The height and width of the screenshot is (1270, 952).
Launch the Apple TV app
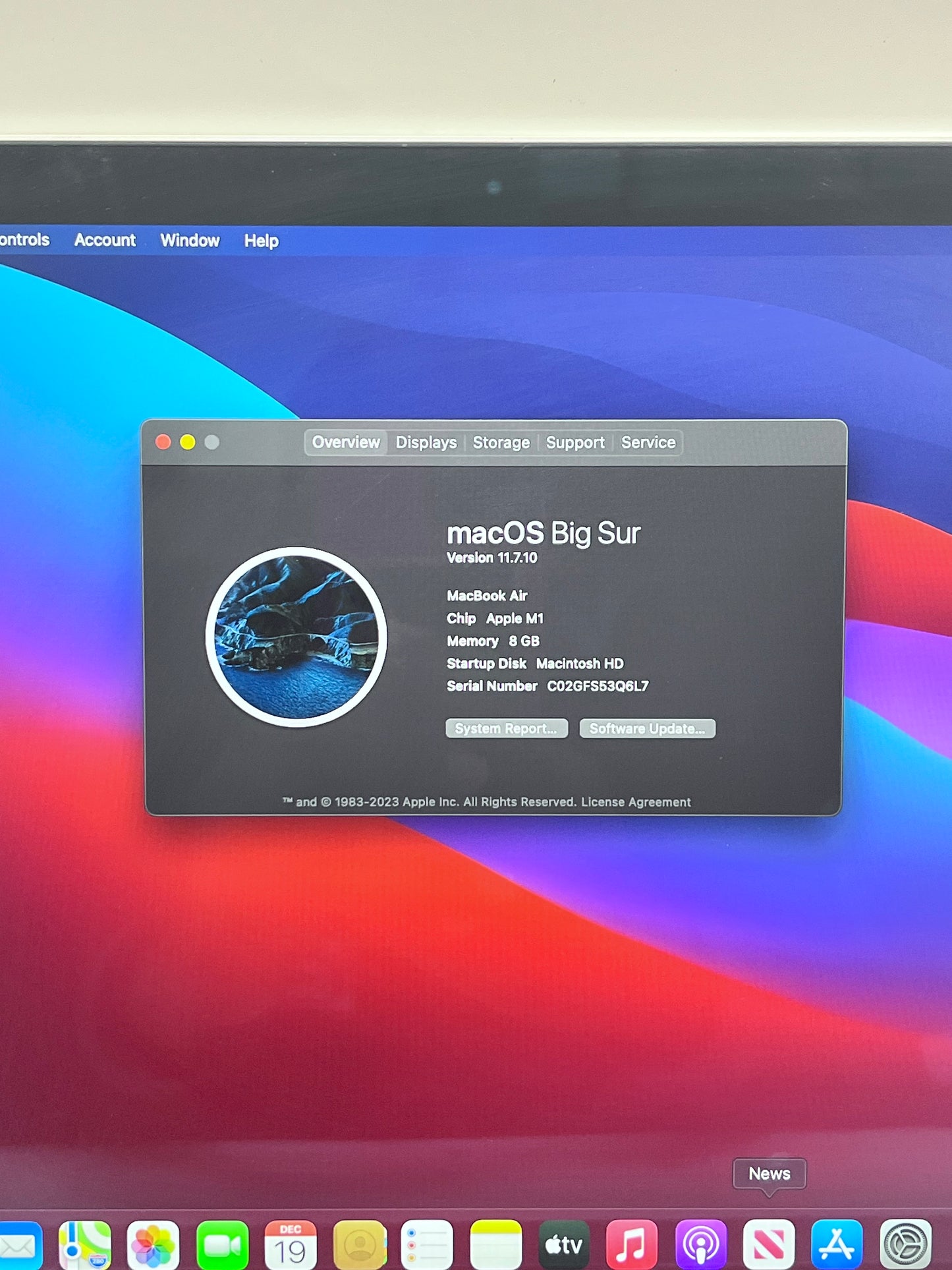coord(565,1245)
